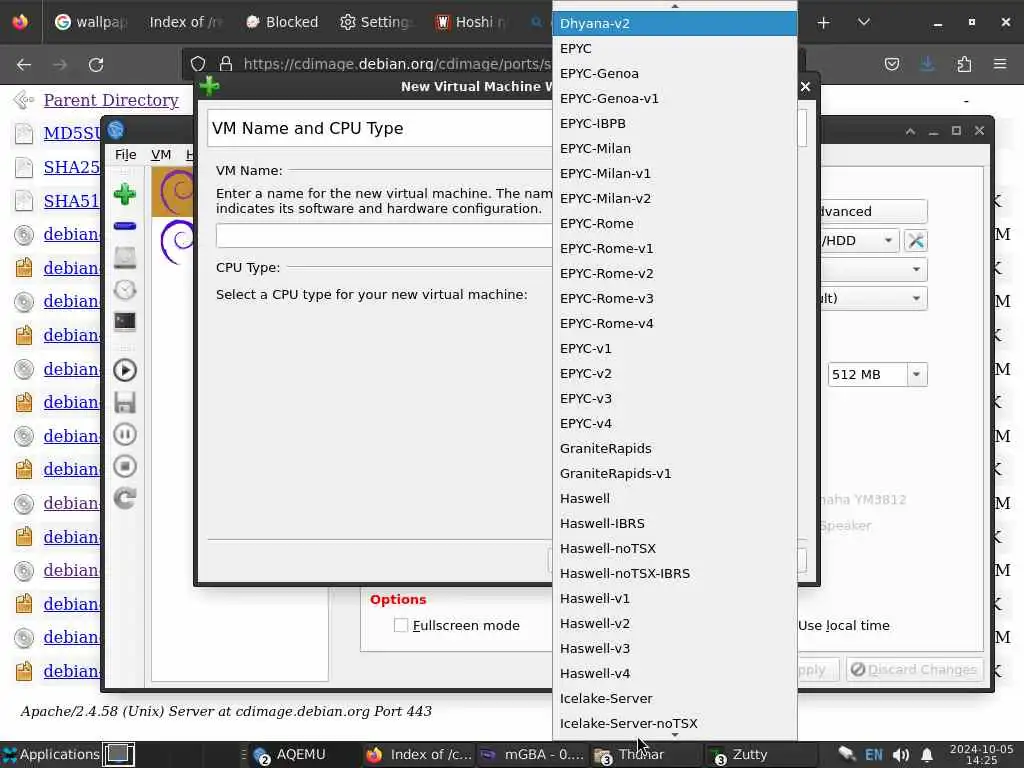Image resolution: width=1024 pixels, height=768 pixels.
Task: Click the notification bell in system tray
Action: pos(927,755)
